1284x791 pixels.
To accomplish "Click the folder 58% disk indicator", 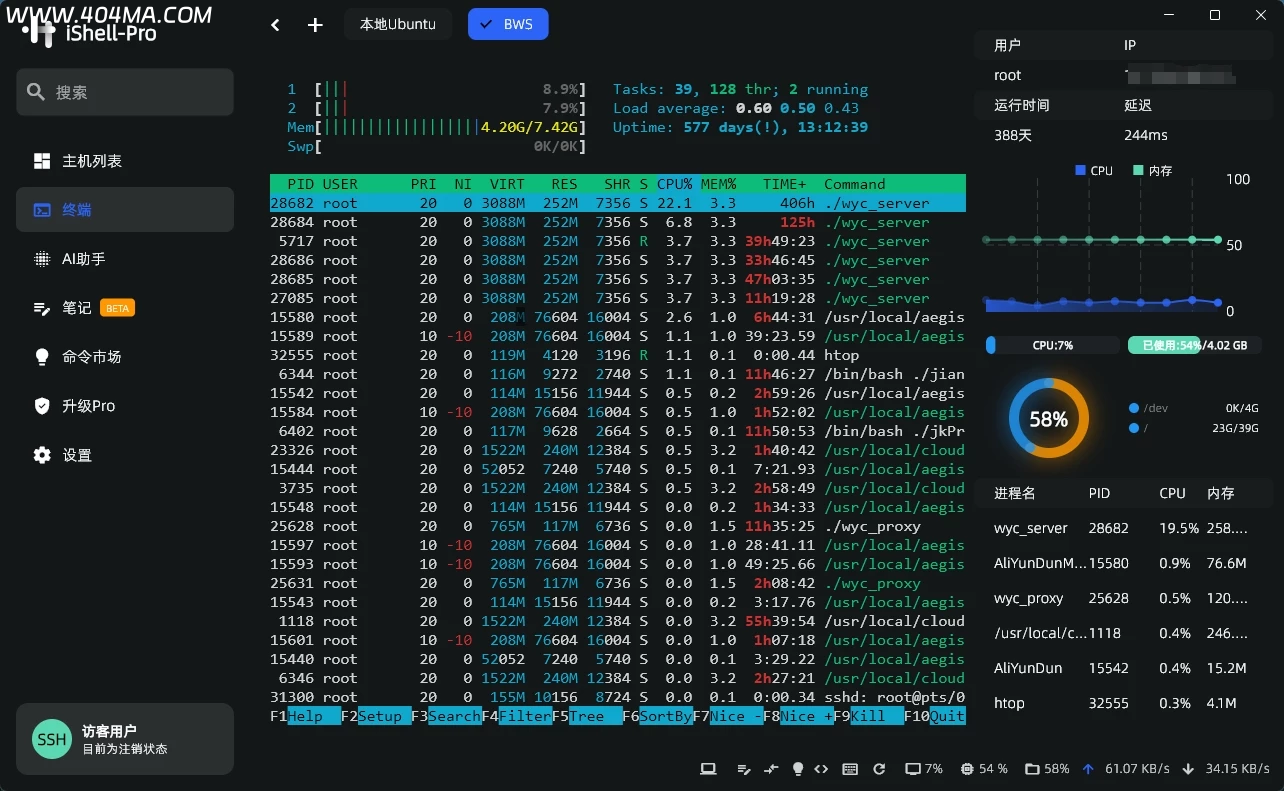I will tap(1048, 769).
